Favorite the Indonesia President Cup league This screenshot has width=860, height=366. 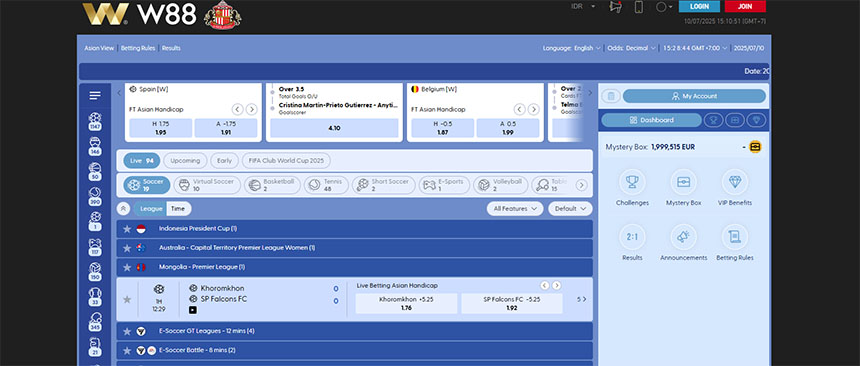(127, 229)
